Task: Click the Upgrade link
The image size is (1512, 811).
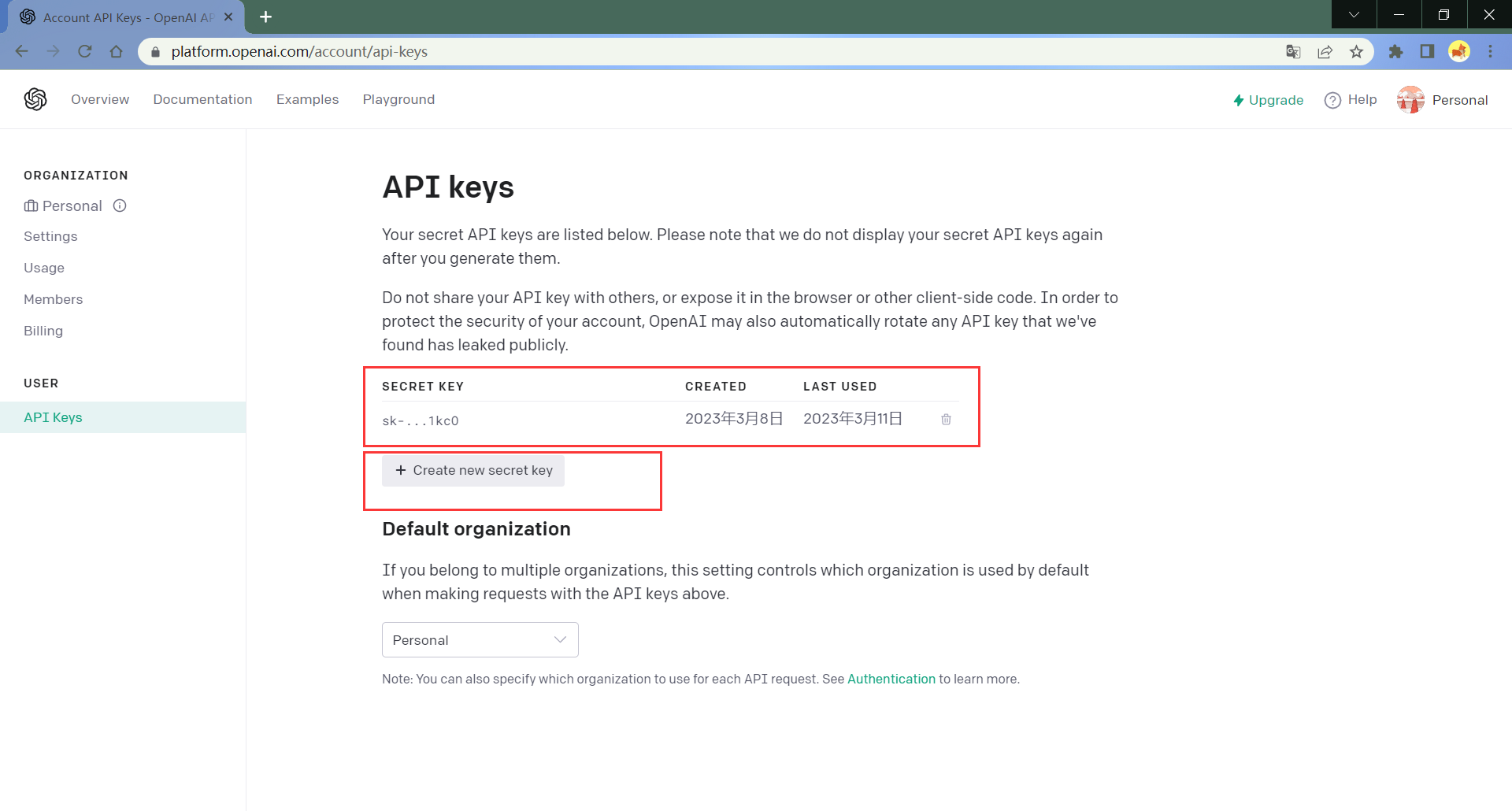Action: coord(1268,100)
